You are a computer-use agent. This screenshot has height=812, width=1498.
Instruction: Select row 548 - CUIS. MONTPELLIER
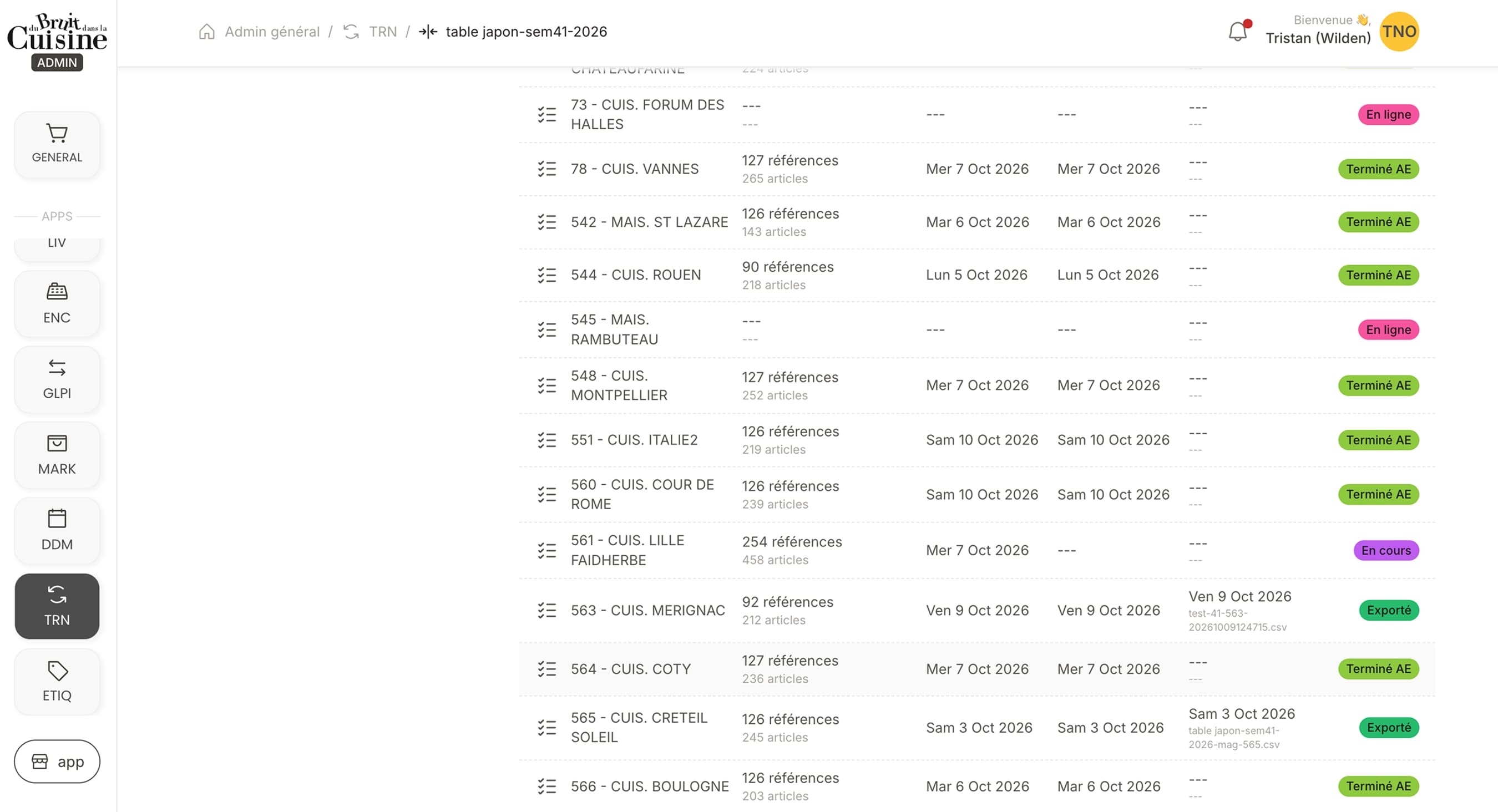pos(977,385)
